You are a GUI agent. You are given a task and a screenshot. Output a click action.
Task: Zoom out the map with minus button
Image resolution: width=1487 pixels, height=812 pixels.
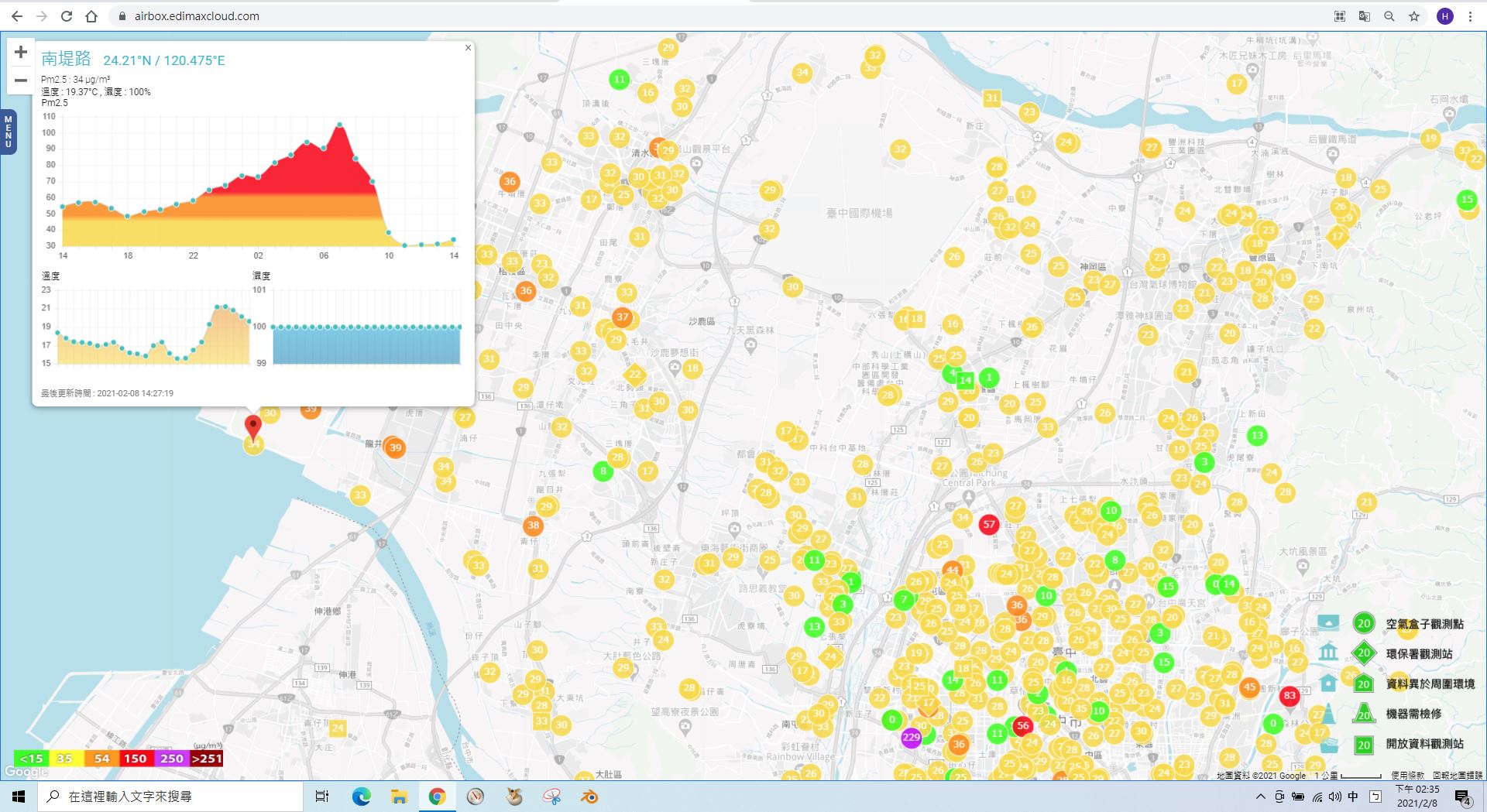coord(21,80)
